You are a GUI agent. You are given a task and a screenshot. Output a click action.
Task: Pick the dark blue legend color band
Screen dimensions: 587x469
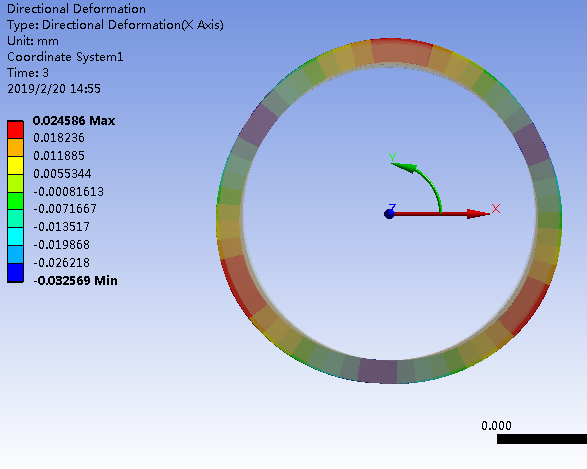[x=15, y=273]
